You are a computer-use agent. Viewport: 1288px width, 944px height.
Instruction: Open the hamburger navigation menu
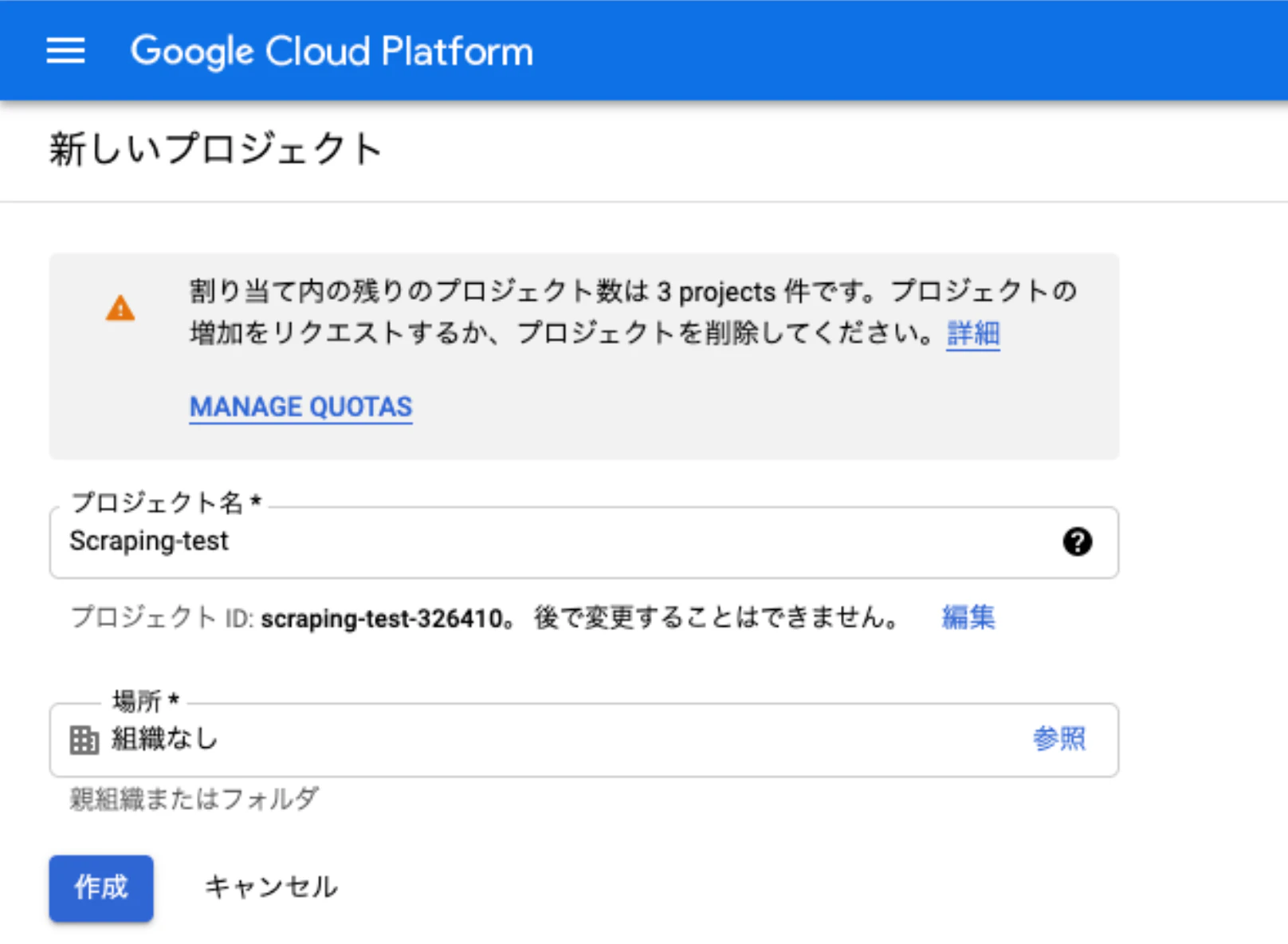coord(65,51)
